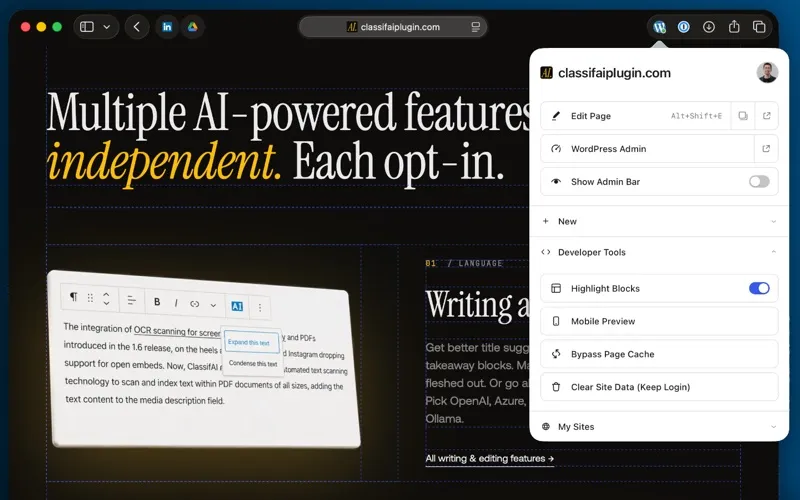Screen dimensions: 800x500
Task: Open the three-dot options in editor mockup
Action: (260, 308)
